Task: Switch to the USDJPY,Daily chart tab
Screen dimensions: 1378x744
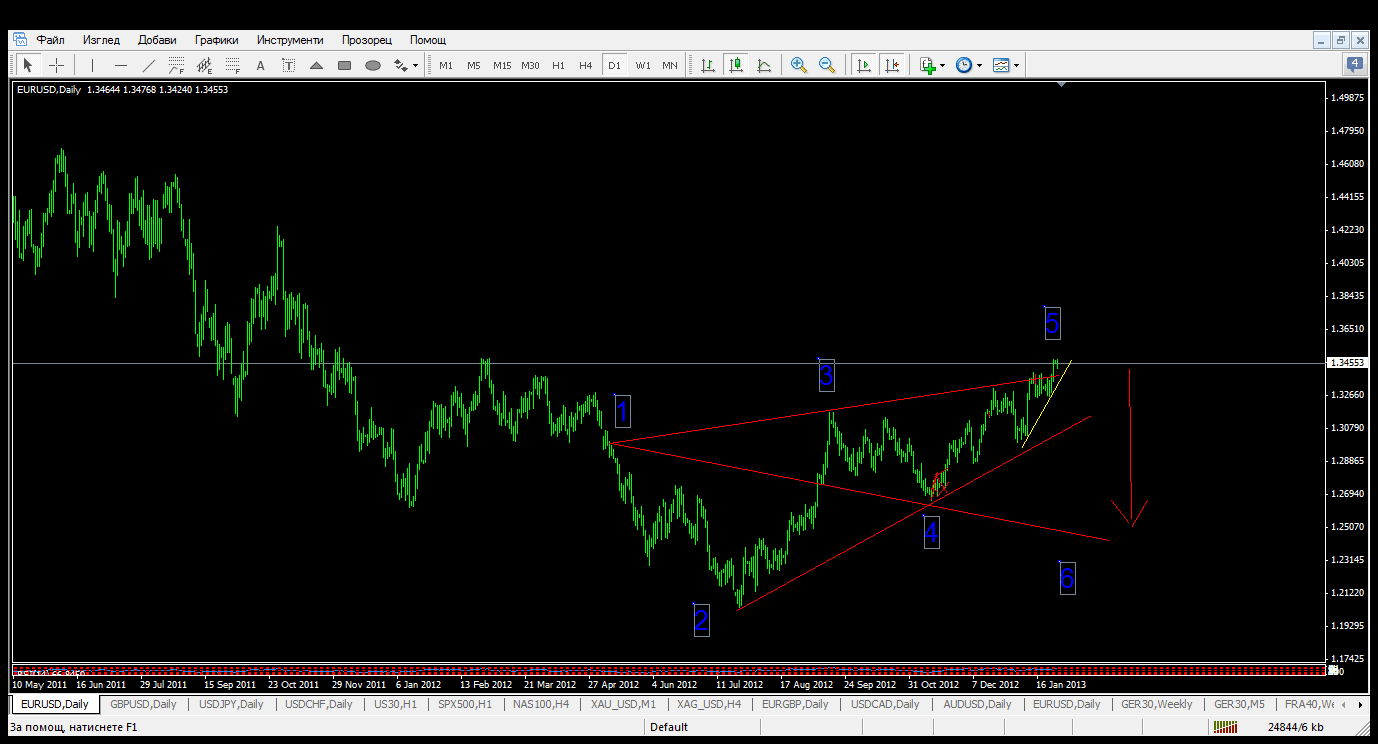Action: pos(232,704)
